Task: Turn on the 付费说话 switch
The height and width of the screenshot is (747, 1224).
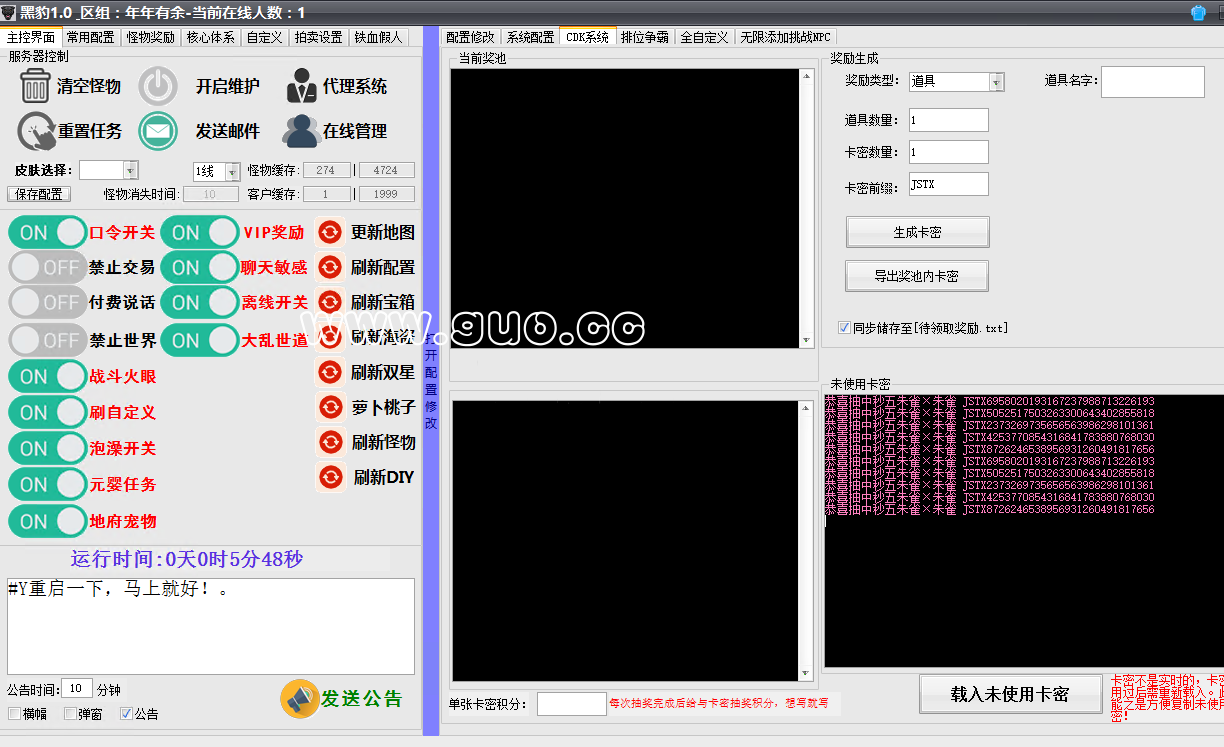Action: pos(48,302)
